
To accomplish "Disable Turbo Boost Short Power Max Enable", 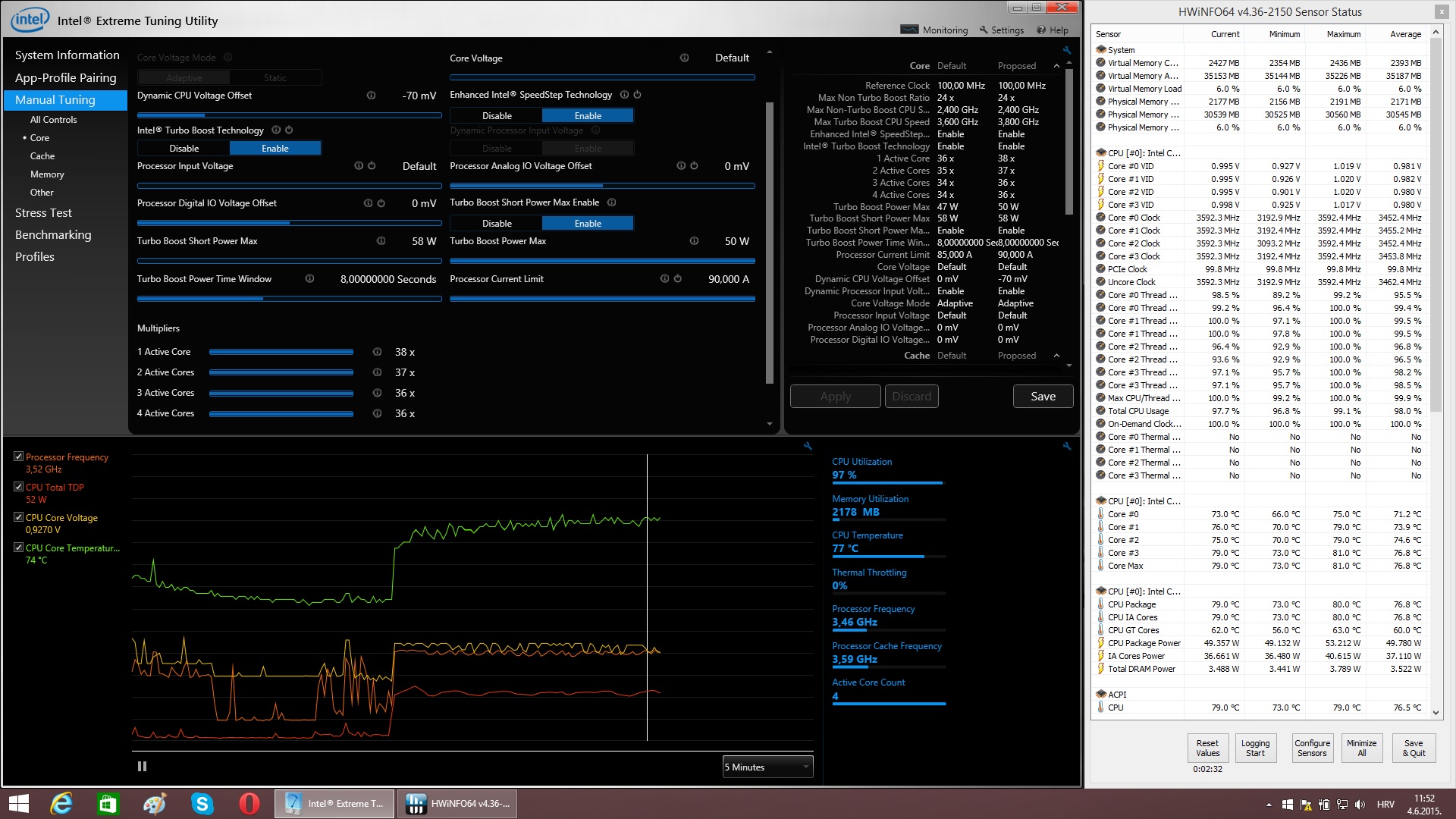I will pyautogui.click(x=497, y=224).
